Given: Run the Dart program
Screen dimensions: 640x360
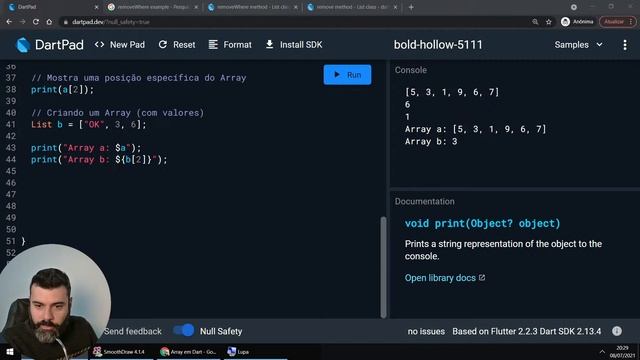Looking at the screenshot, I should click(347, 75).
